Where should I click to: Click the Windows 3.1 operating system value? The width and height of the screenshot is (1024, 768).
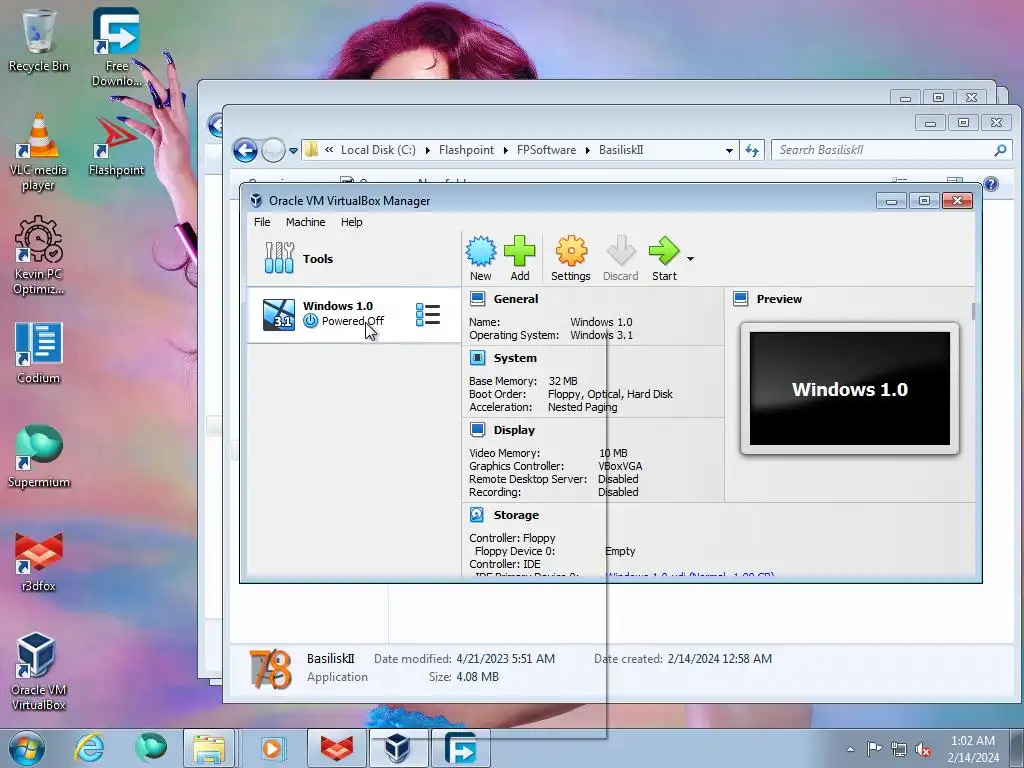tap(601, 335)
